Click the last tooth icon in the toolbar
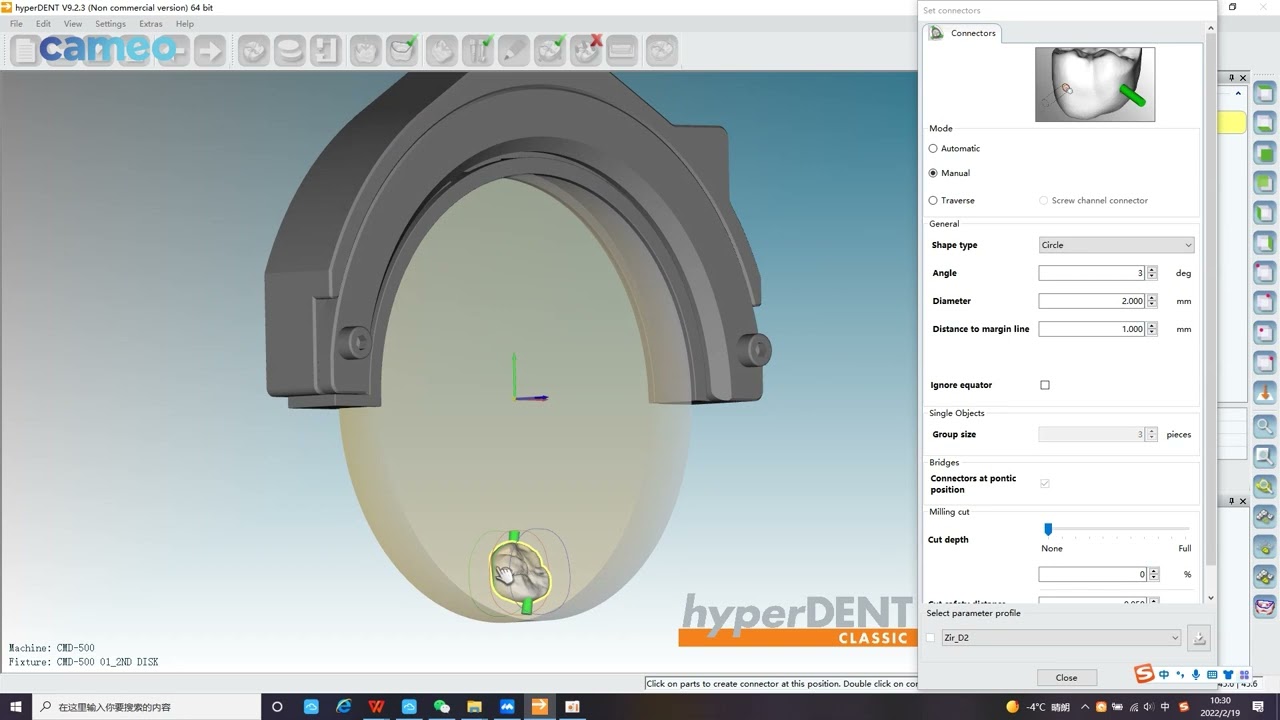1280x720 pixels. (x=662, y=50)
